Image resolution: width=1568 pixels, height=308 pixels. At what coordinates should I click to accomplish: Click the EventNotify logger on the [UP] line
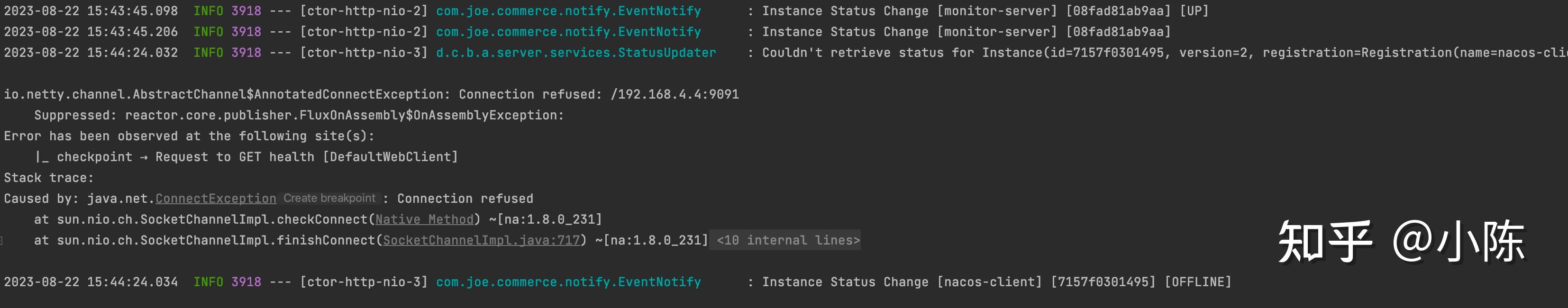(568, 11)
